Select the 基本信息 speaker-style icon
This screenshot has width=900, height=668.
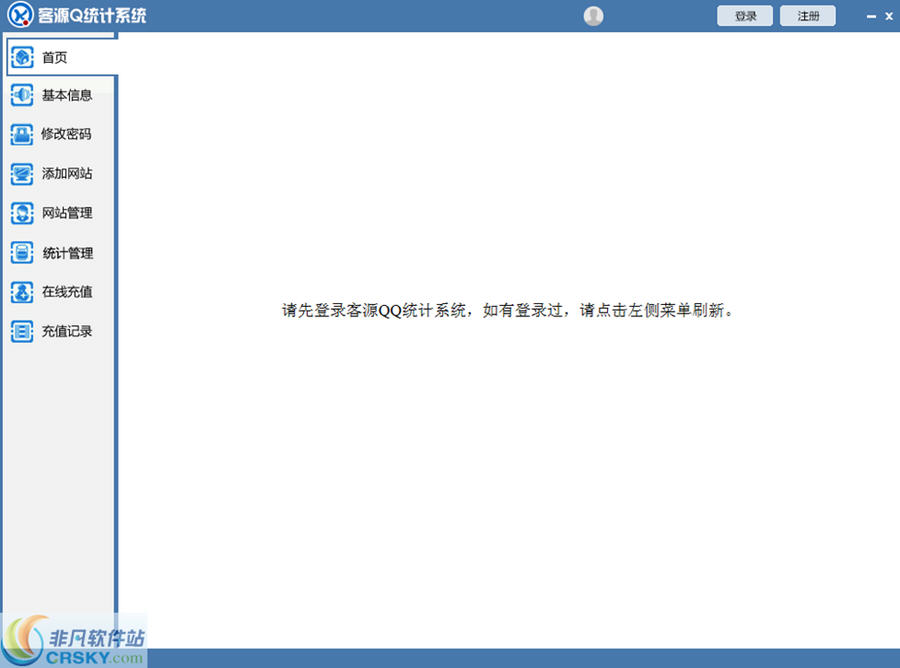pyautogui.click(x=22, y=96)
